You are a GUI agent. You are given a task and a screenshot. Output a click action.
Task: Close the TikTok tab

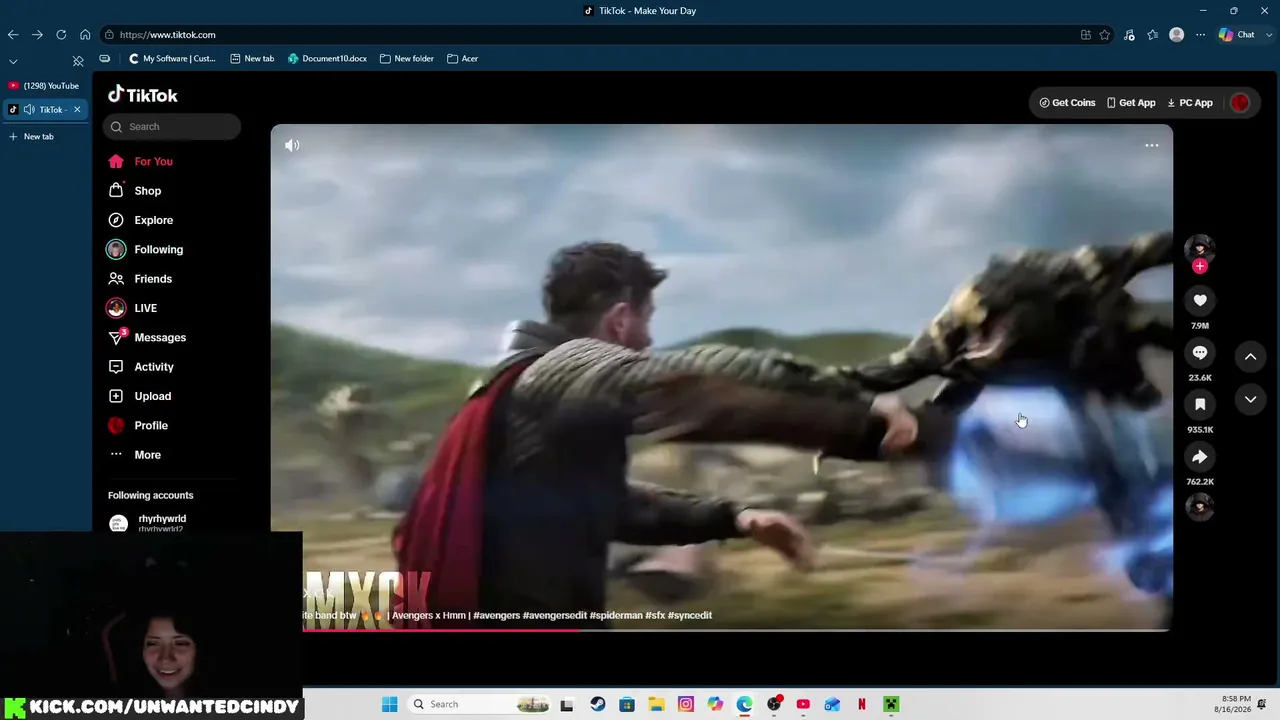[x=77, y=110]
